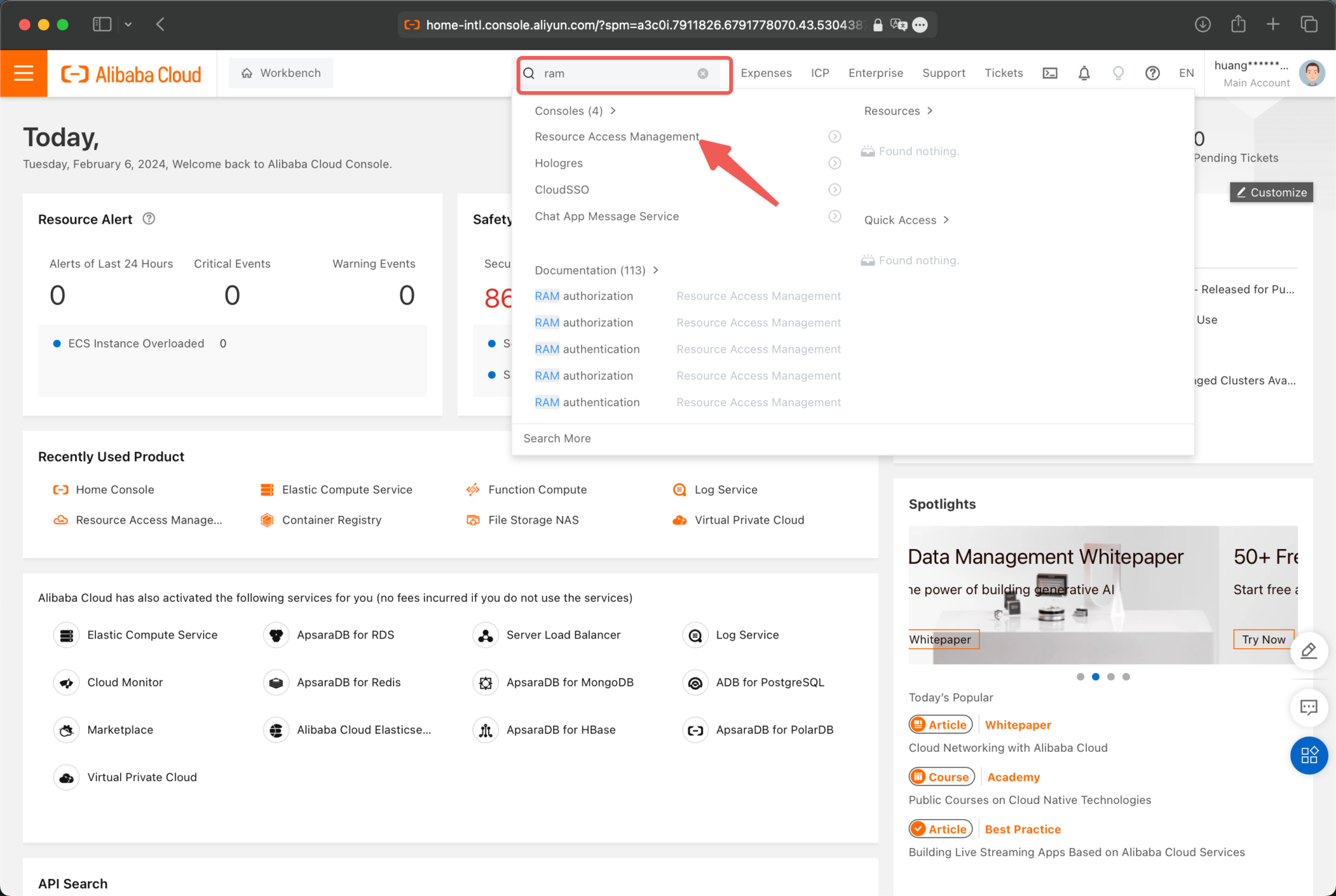Click Safari sidebar toggle icon
The height and width of the screenshot is (896, 1336).
click(102, 25)
